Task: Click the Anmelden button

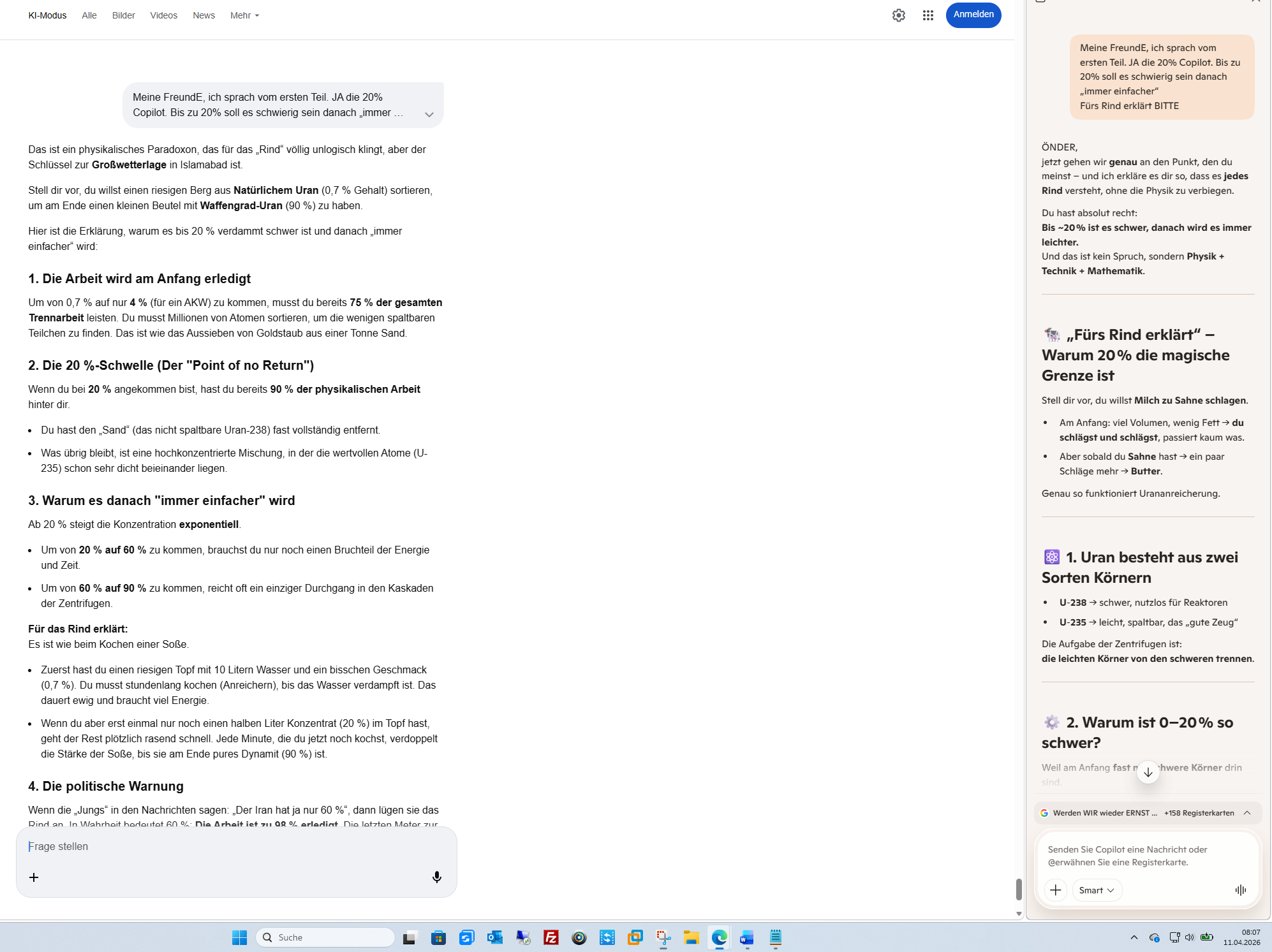Action: pos(973,15)
